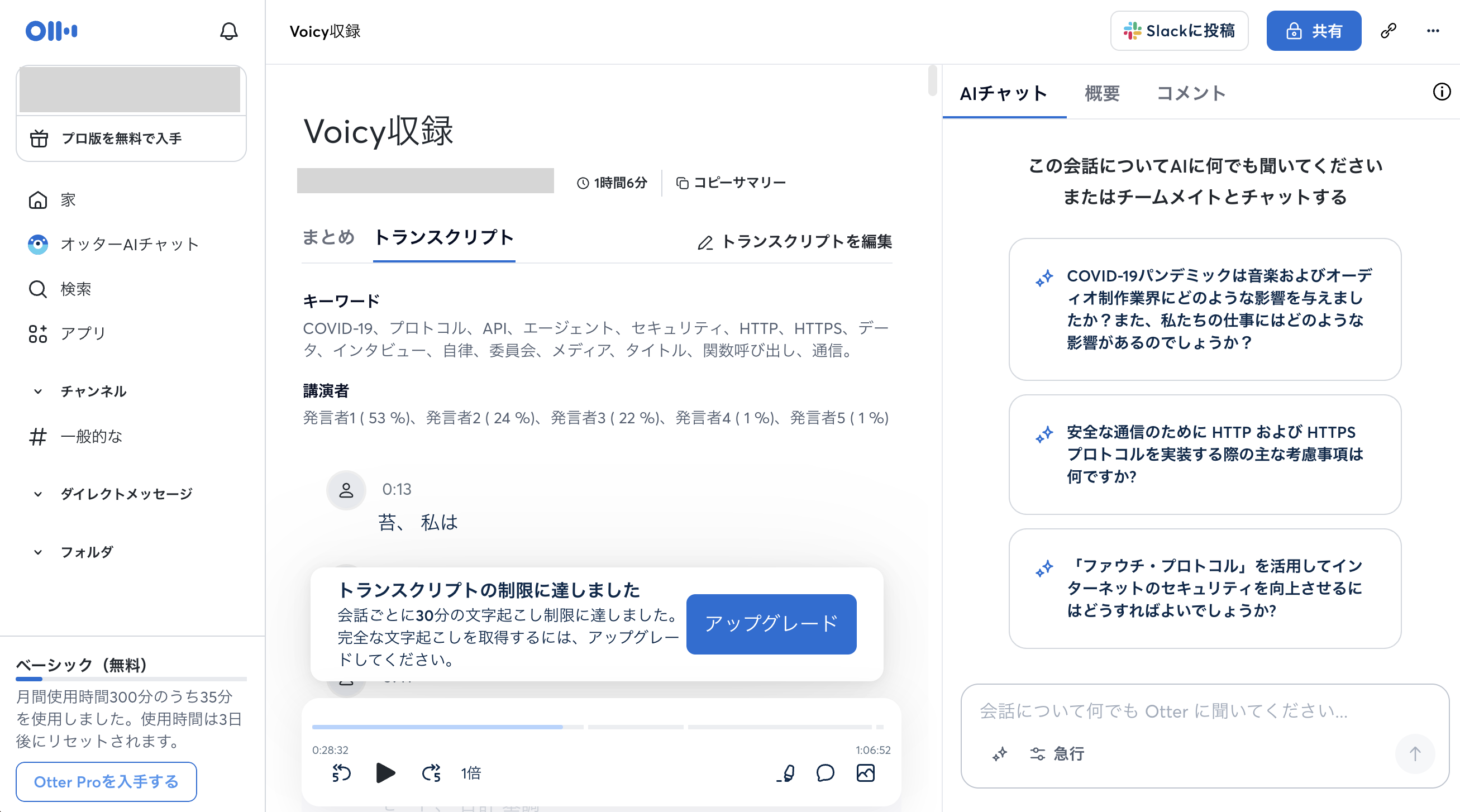Screen dimensions: 1460x812
Task: Click the info icon above AI chat panel
Action: tap(1442, 92)
